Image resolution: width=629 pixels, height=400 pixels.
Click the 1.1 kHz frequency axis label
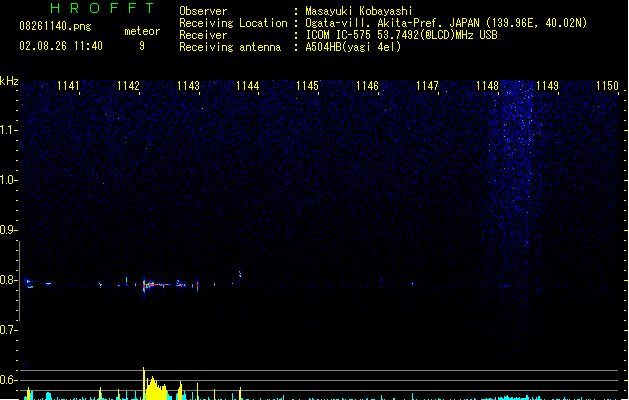pos(8,130)
